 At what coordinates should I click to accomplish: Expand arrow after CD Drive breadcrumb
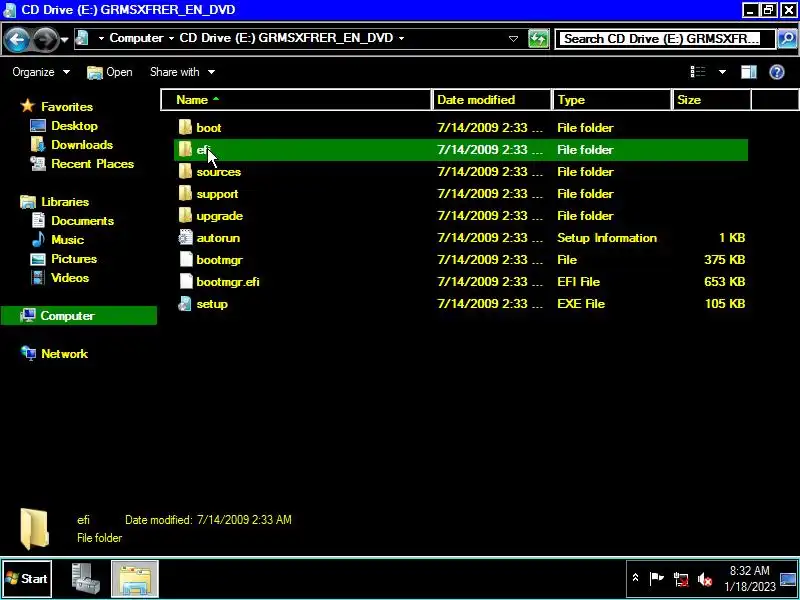(x=402, y=38)
